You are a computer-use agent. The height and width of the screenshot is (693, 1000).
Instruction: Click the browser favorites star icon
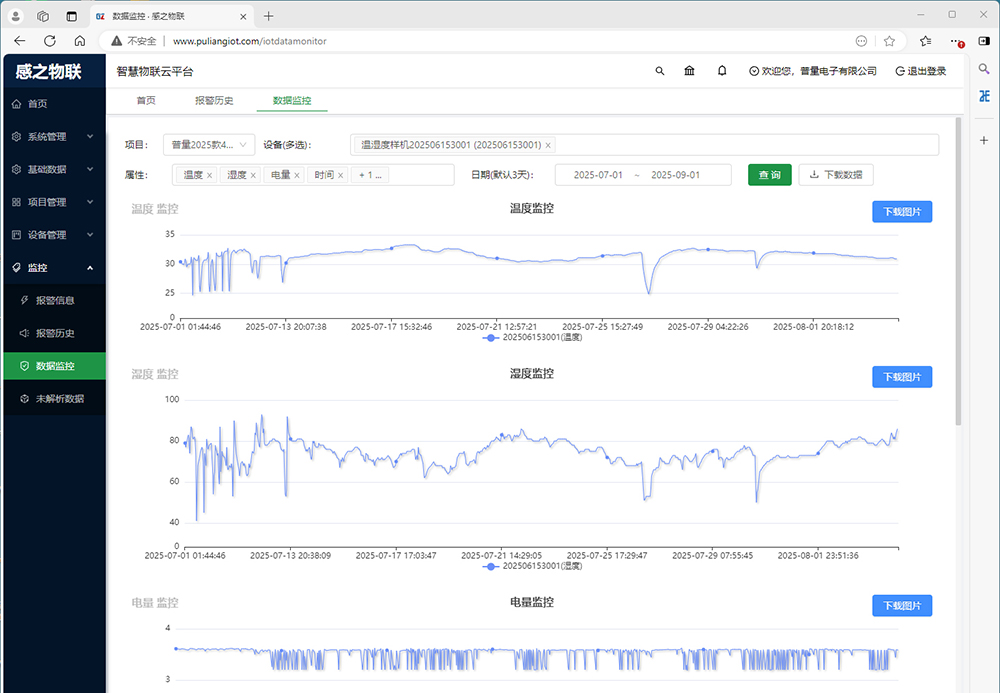pyautogui.click(x=889, y=41)
